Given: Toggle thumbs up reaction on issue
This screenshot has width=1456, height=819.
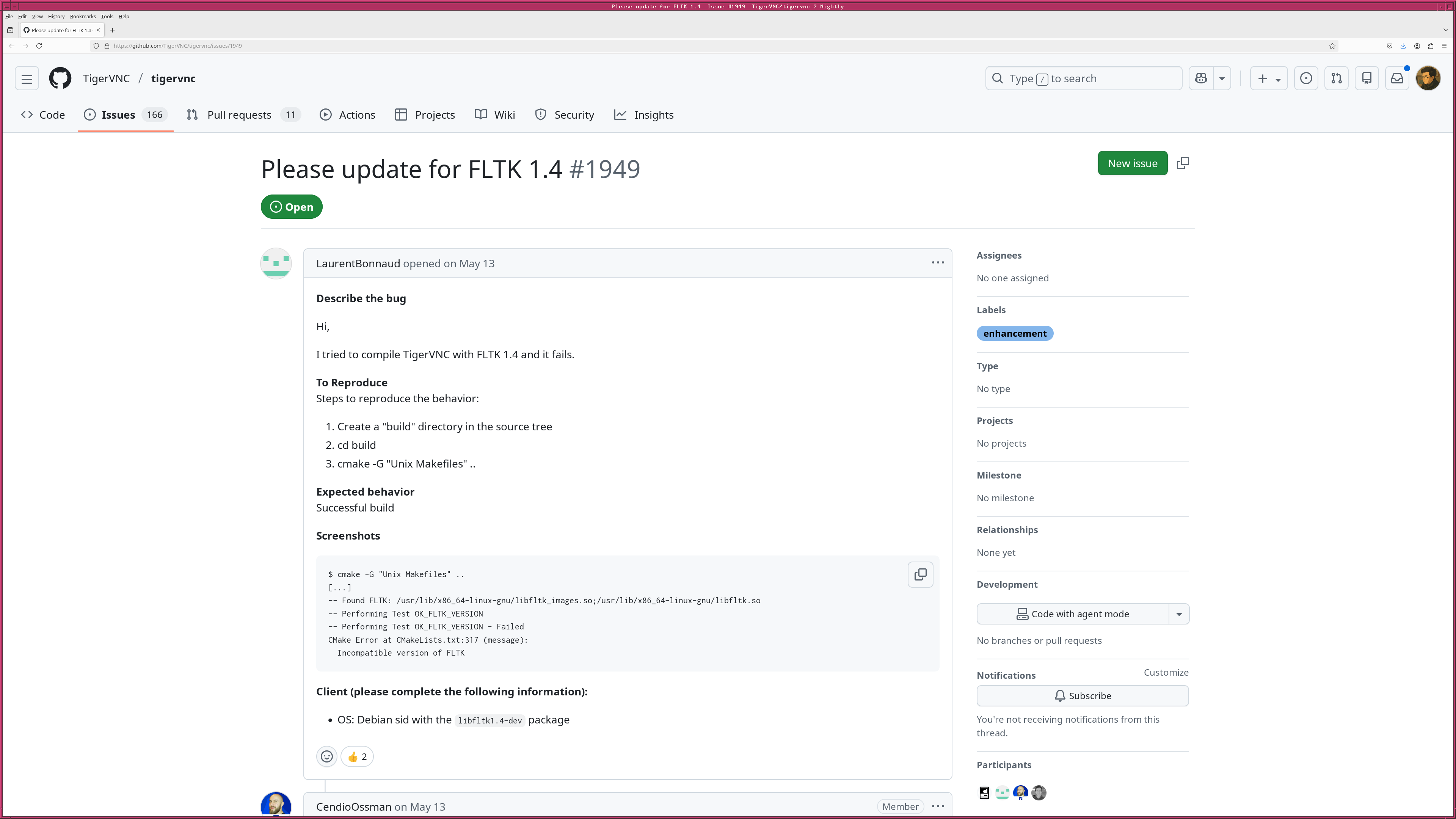Looking at the screenshot, I should tap(357, 756).
